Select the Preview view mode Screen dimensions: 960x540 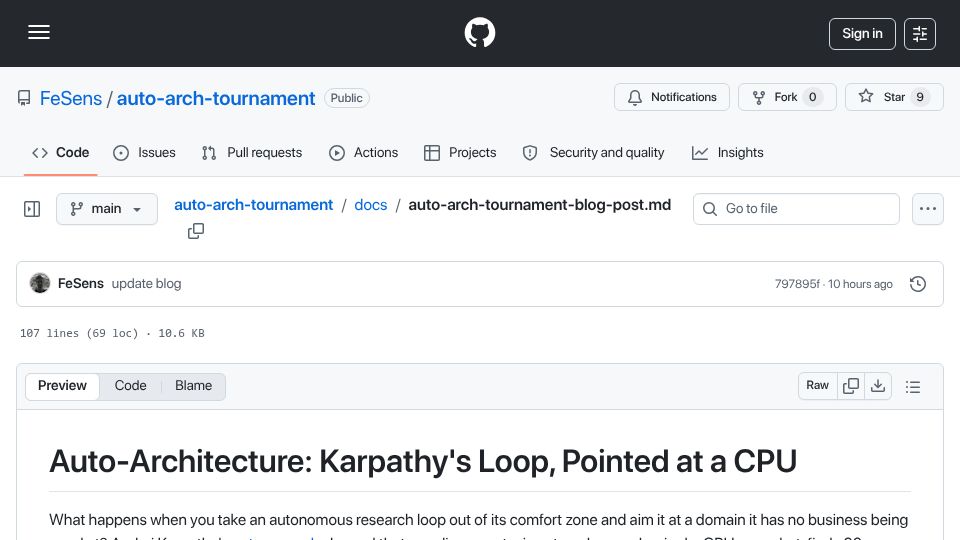point(62,386)
